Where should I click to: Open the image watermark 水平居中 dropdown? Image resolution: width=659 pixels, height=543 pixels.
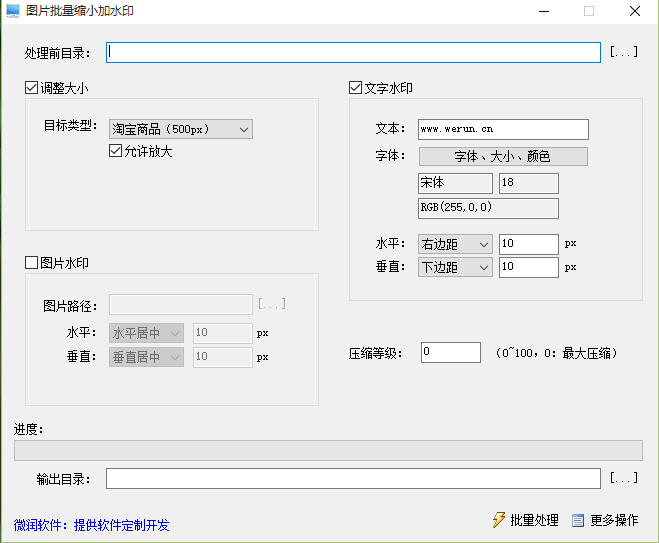click(x=146, y=333)
